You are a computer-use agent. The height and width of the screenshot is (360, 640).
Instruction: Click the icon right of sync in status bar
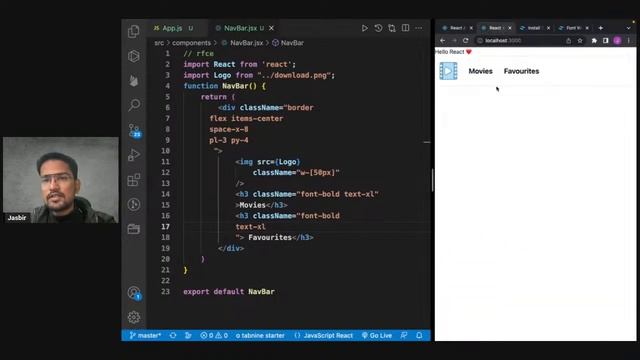[188, 336]
